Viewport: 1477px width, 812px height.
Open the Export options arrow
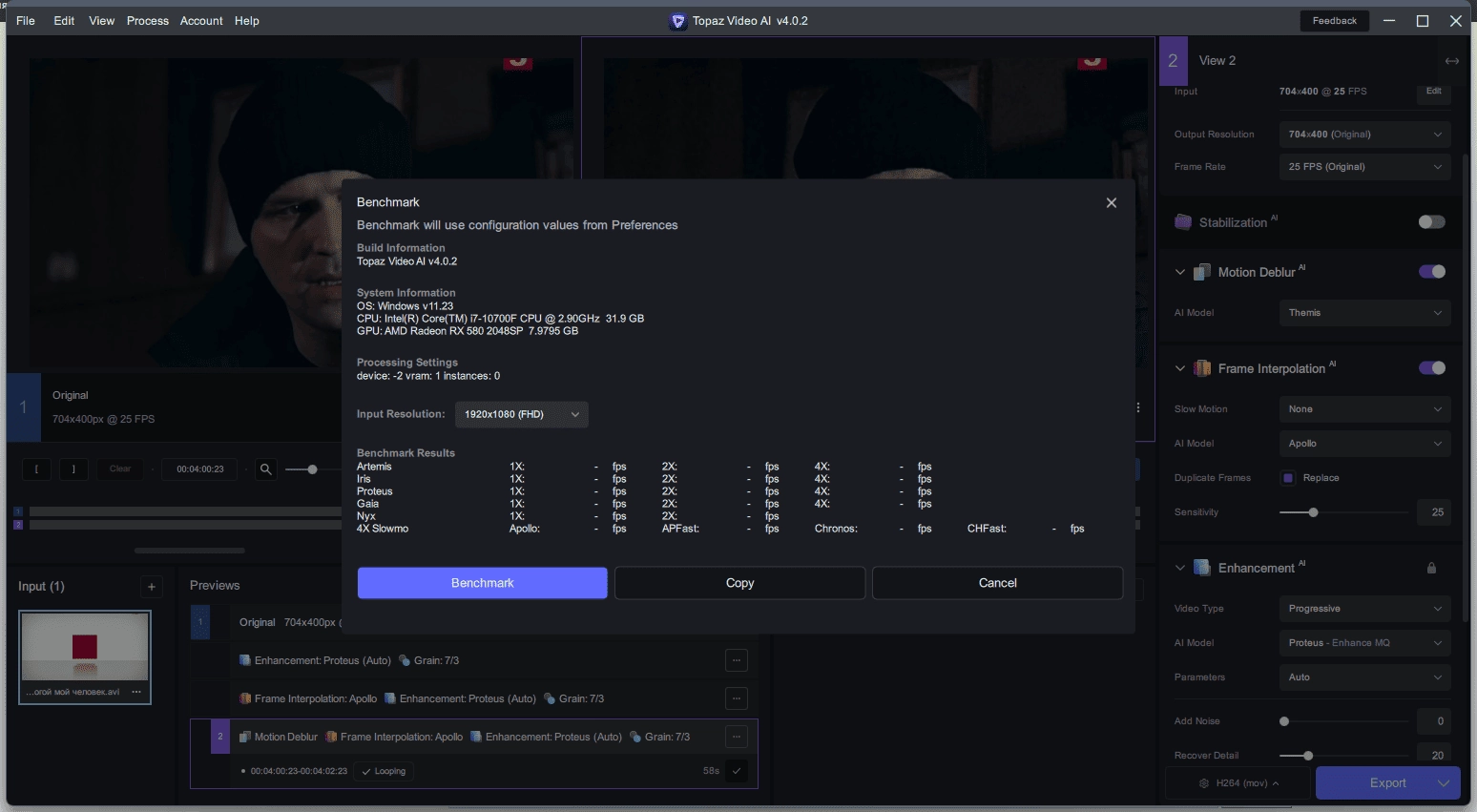point(1444,783)
